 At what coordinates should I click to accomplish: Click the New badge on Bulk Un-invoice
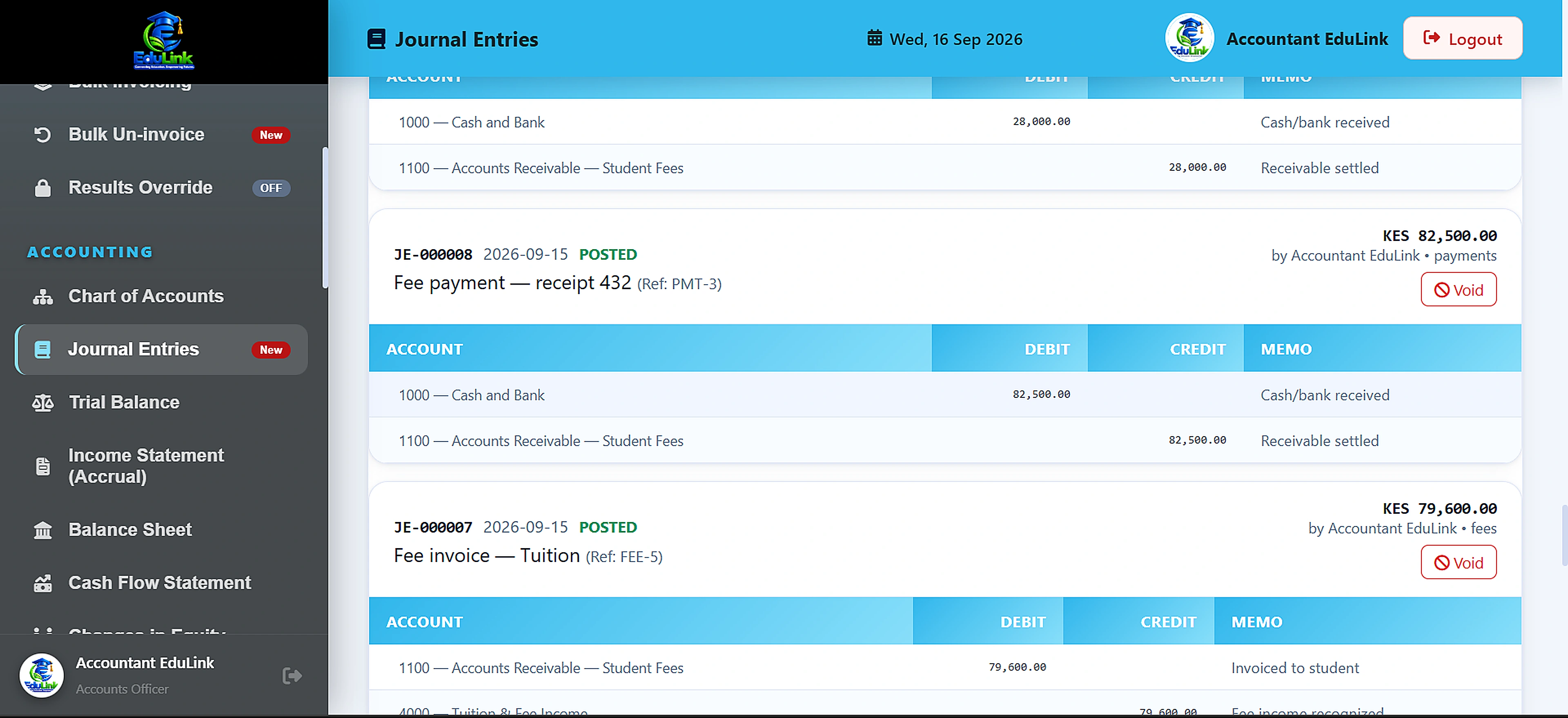(x=271, y=135)
